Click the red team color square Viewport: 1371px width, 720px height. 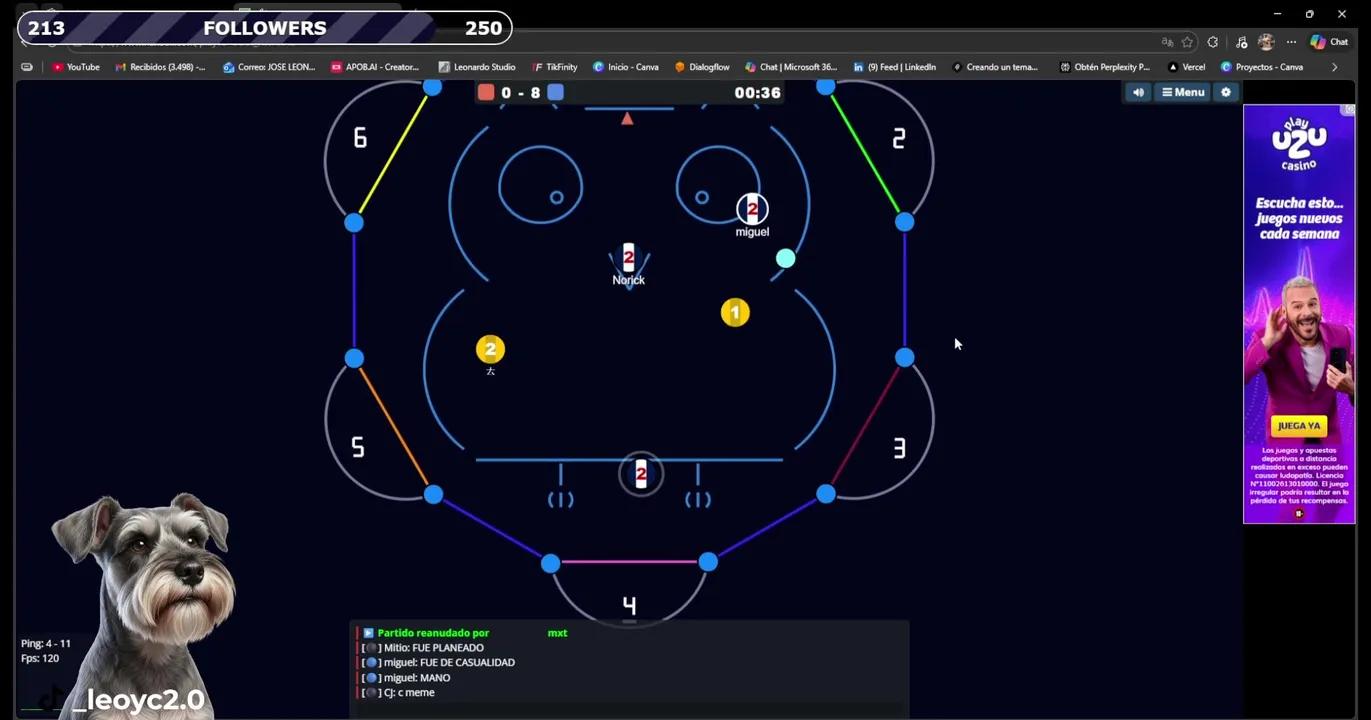(x=486, y=92)
